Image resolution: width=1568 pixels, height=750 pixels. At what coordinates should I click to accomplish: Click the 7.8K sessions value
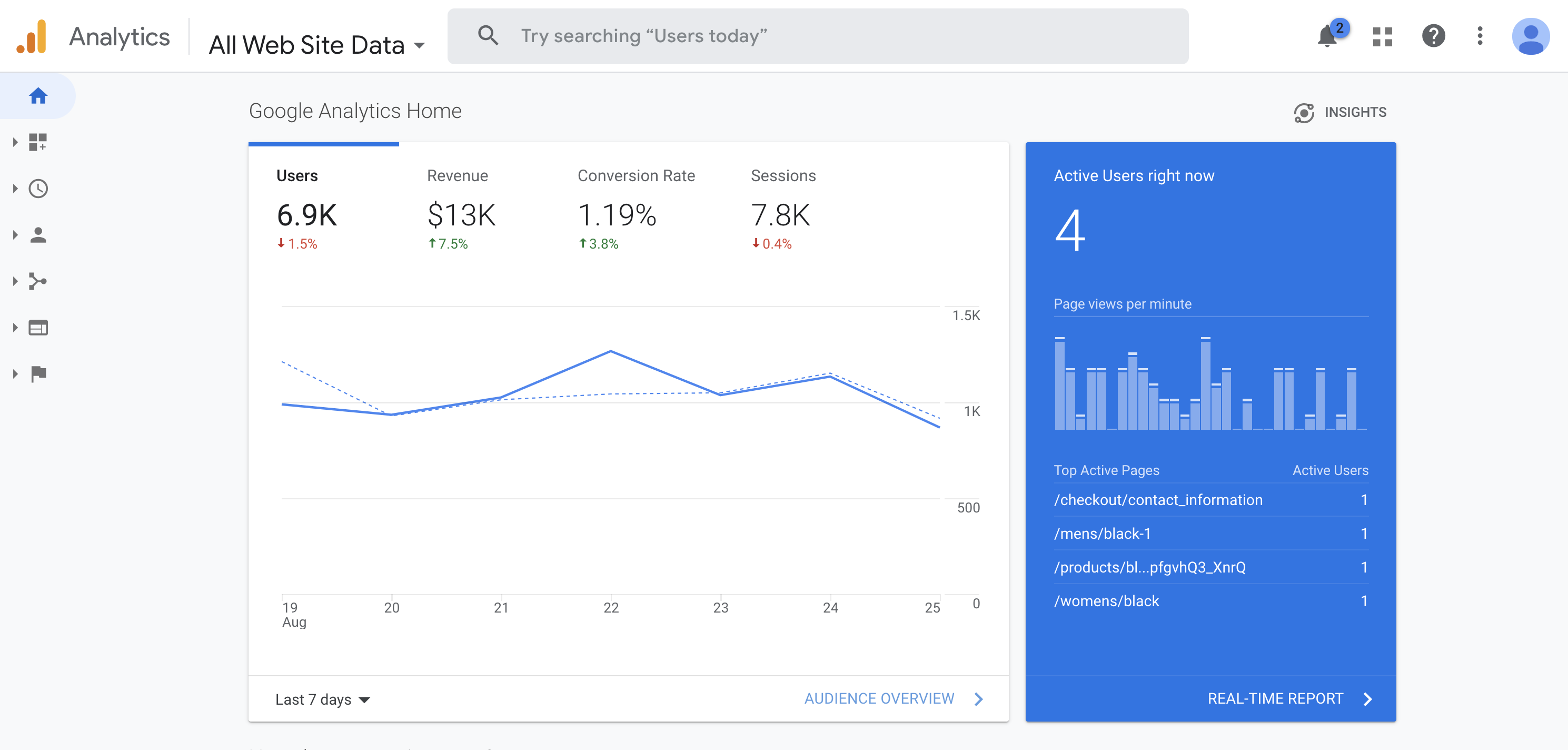click(780, 215)
